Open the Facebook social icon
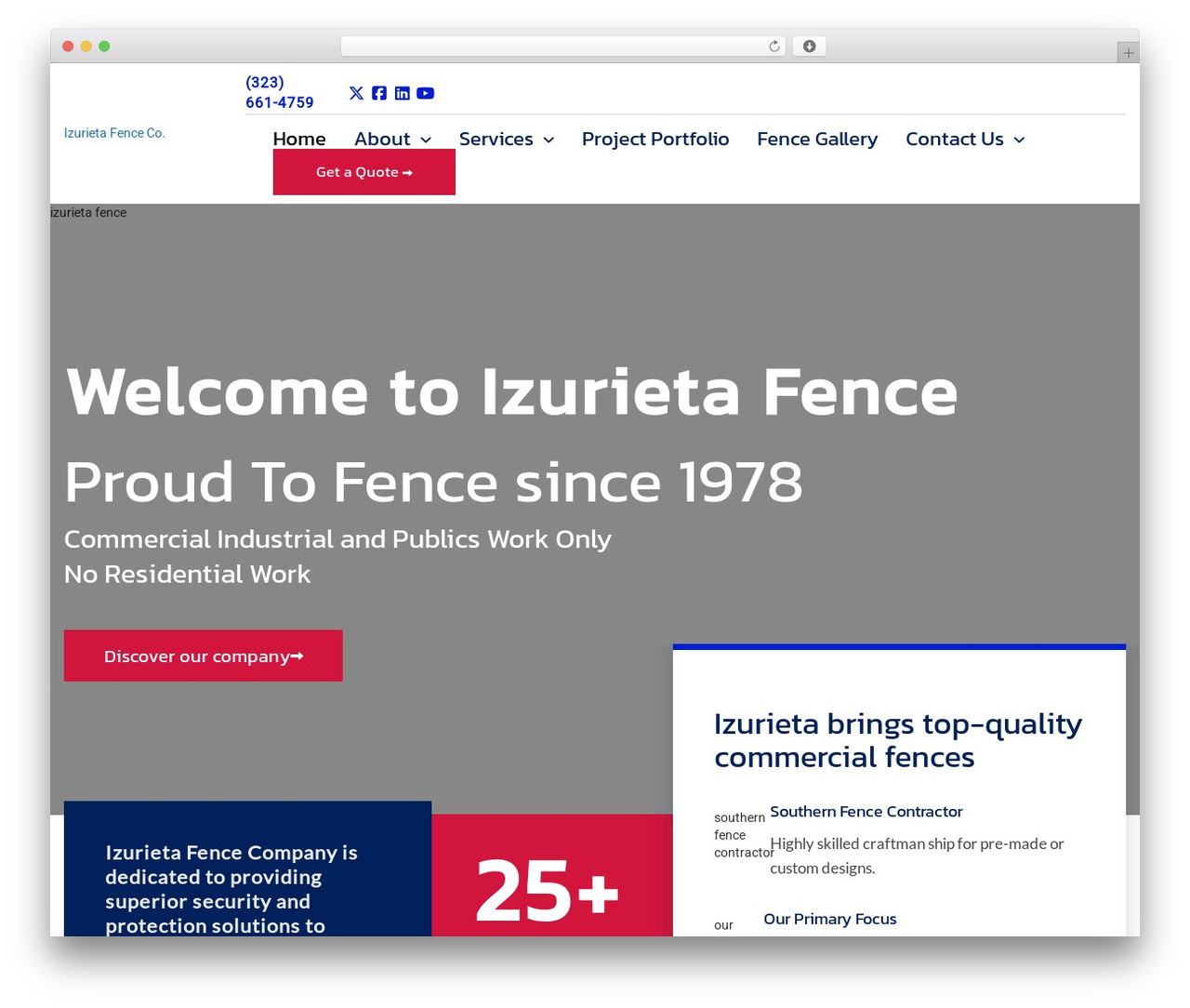Screen dimensions: 1190x1008 tap(379, 93)
